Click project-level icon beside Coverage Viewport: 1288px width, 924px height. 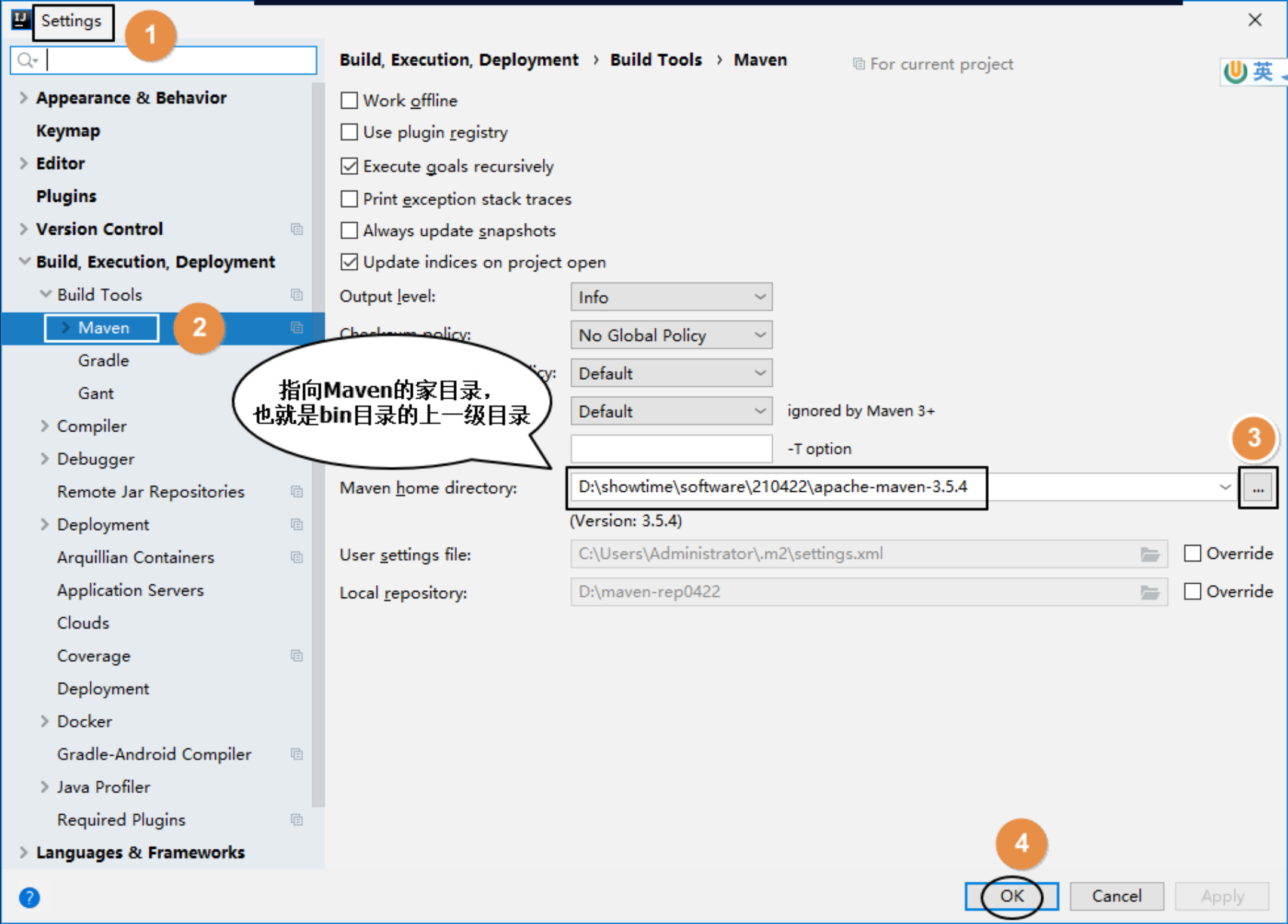point(297,656)
